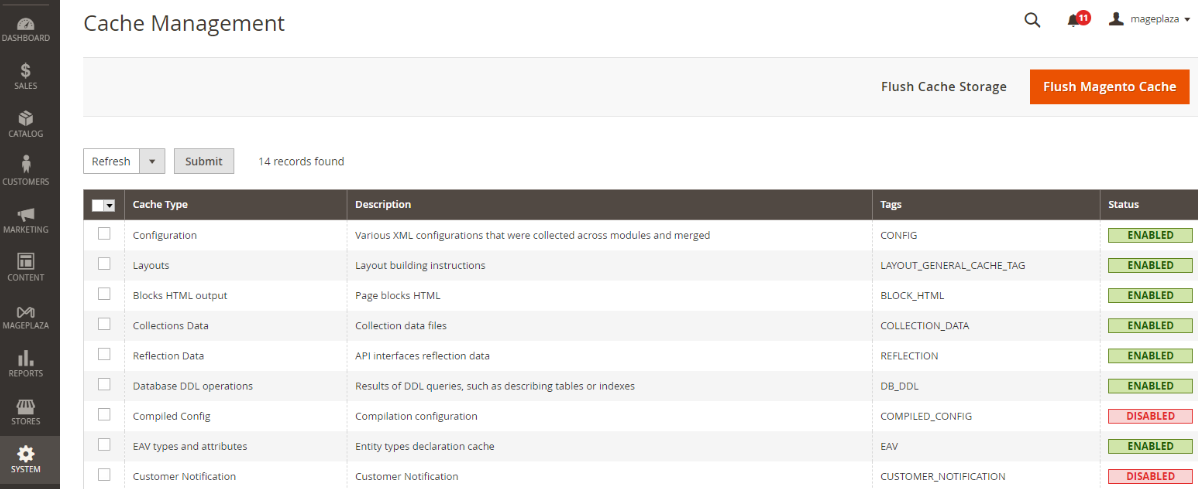Check the Customer Notification checkbox

click(104, 475)
